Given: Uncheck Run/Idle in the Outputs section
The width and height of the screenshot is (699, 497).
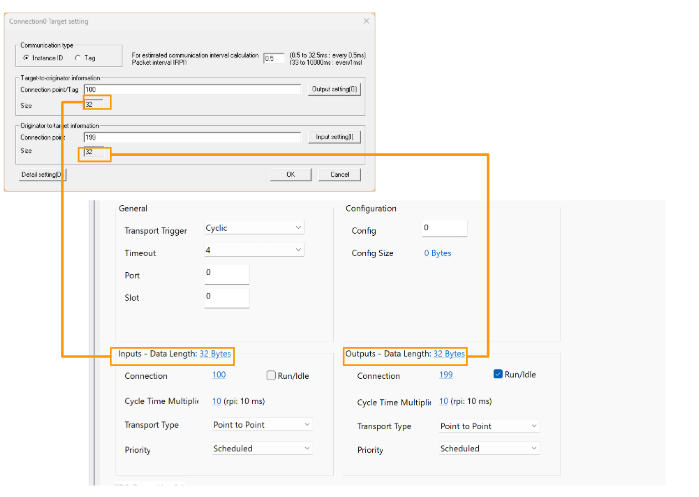Looking at the screenshot, I should point(500,375).
